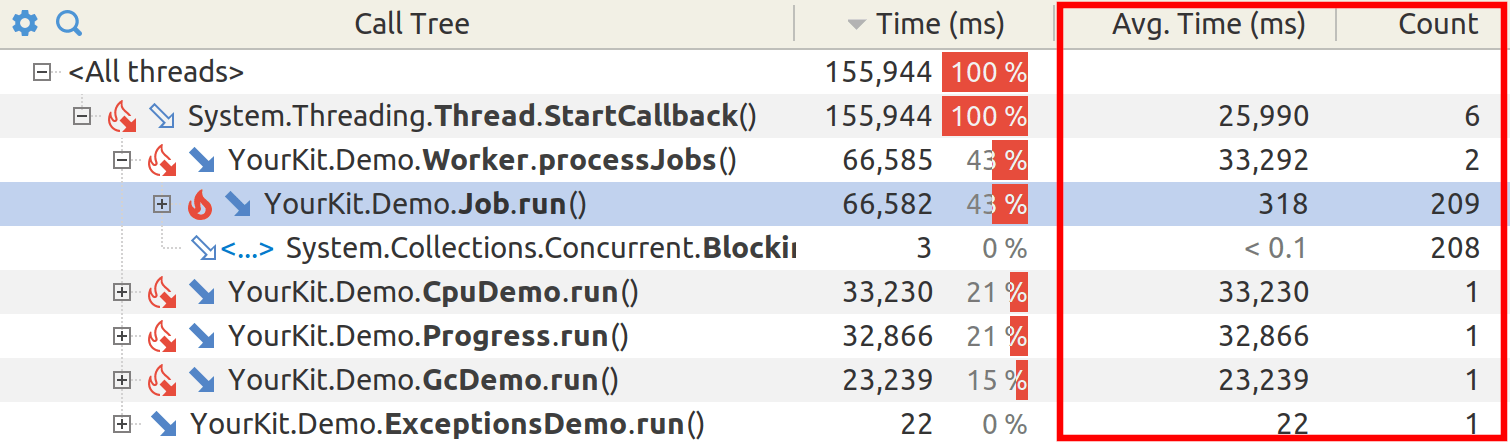The width and height of the screenshot is (1510, 444).
Task: Select System.Threading.Thread.StartCallback() row
Action: coord(755,117)
